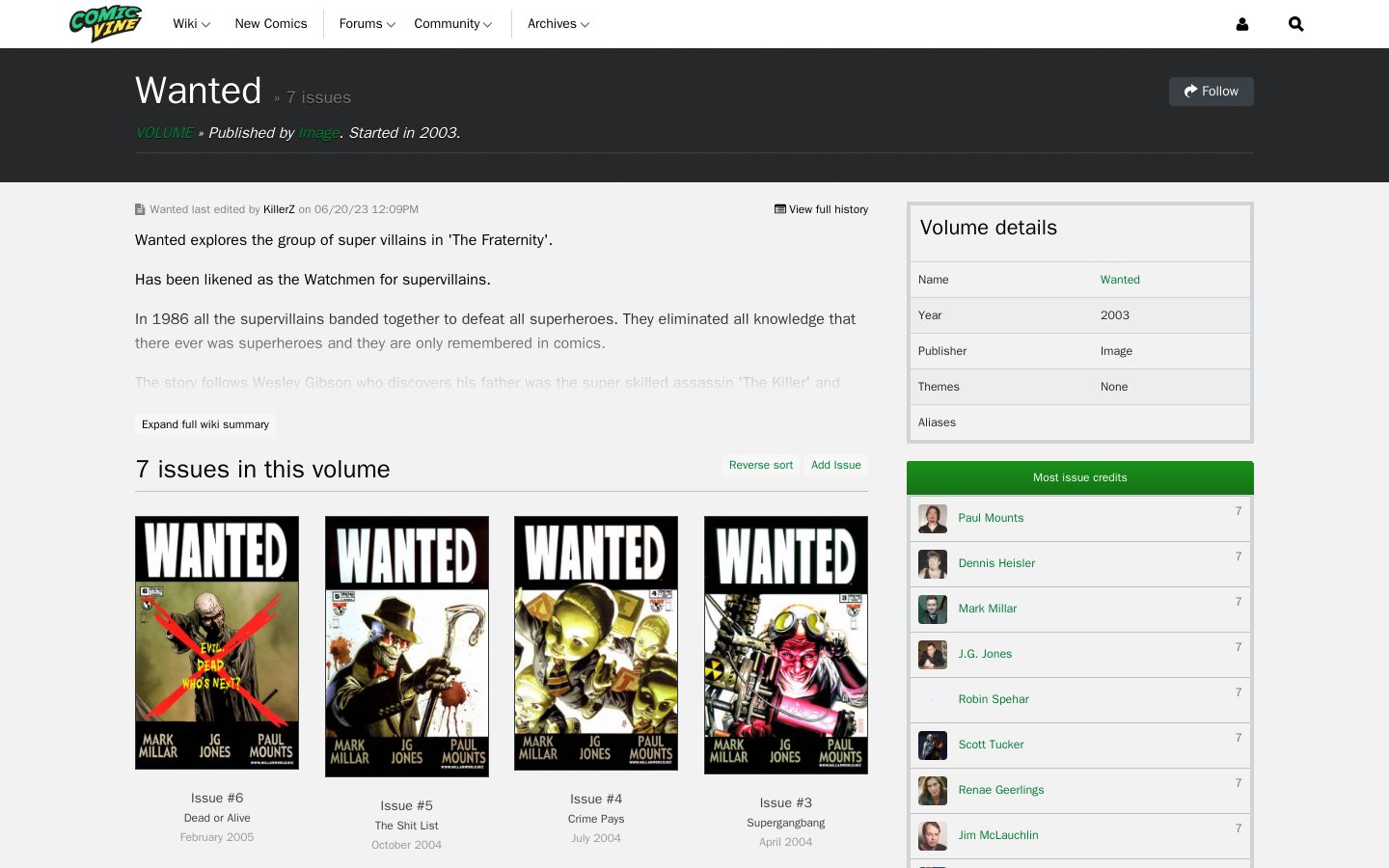The height and width of the screenshot is (868, 1389).
Task: Expand the Archives dropdown menu
Action: click(558, 24)
